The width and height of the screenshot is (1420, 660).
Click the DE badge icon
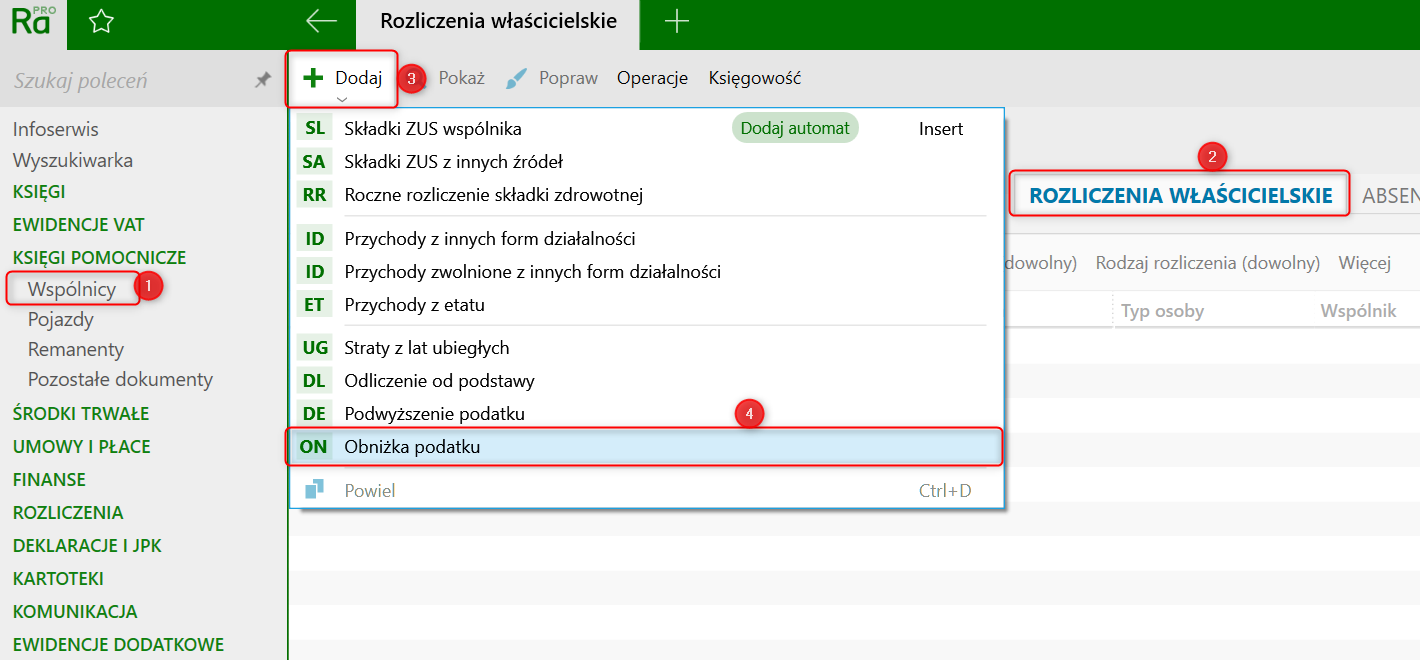314,413
